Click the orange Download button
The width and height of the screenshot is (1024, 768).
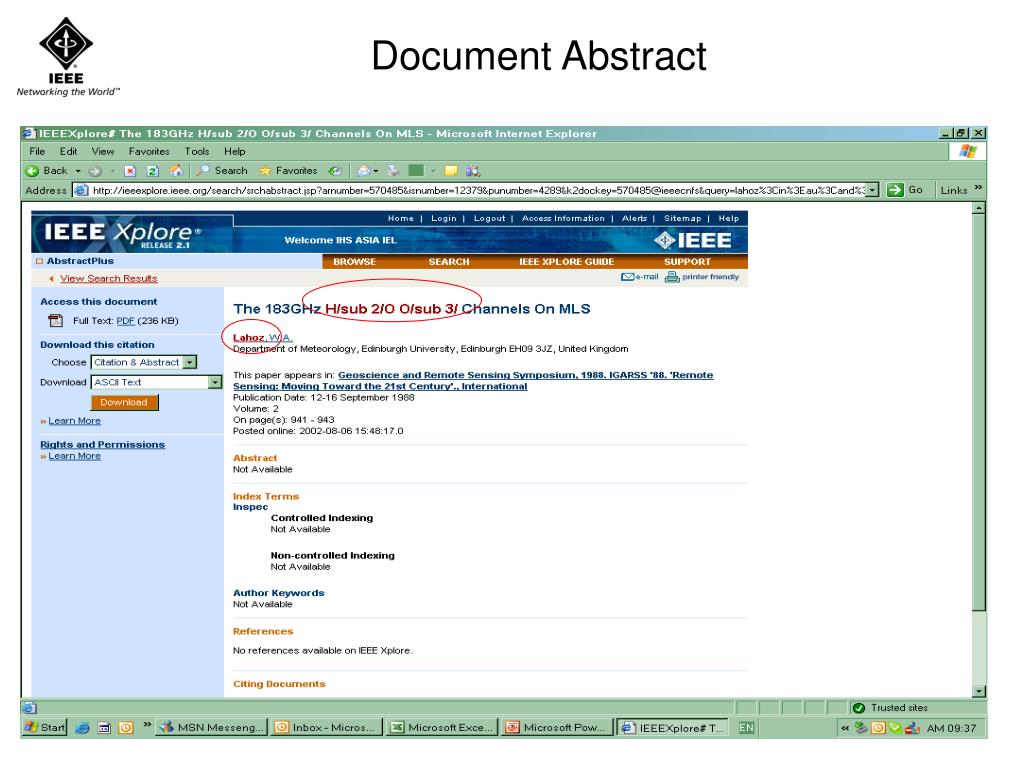click(124, 403)
